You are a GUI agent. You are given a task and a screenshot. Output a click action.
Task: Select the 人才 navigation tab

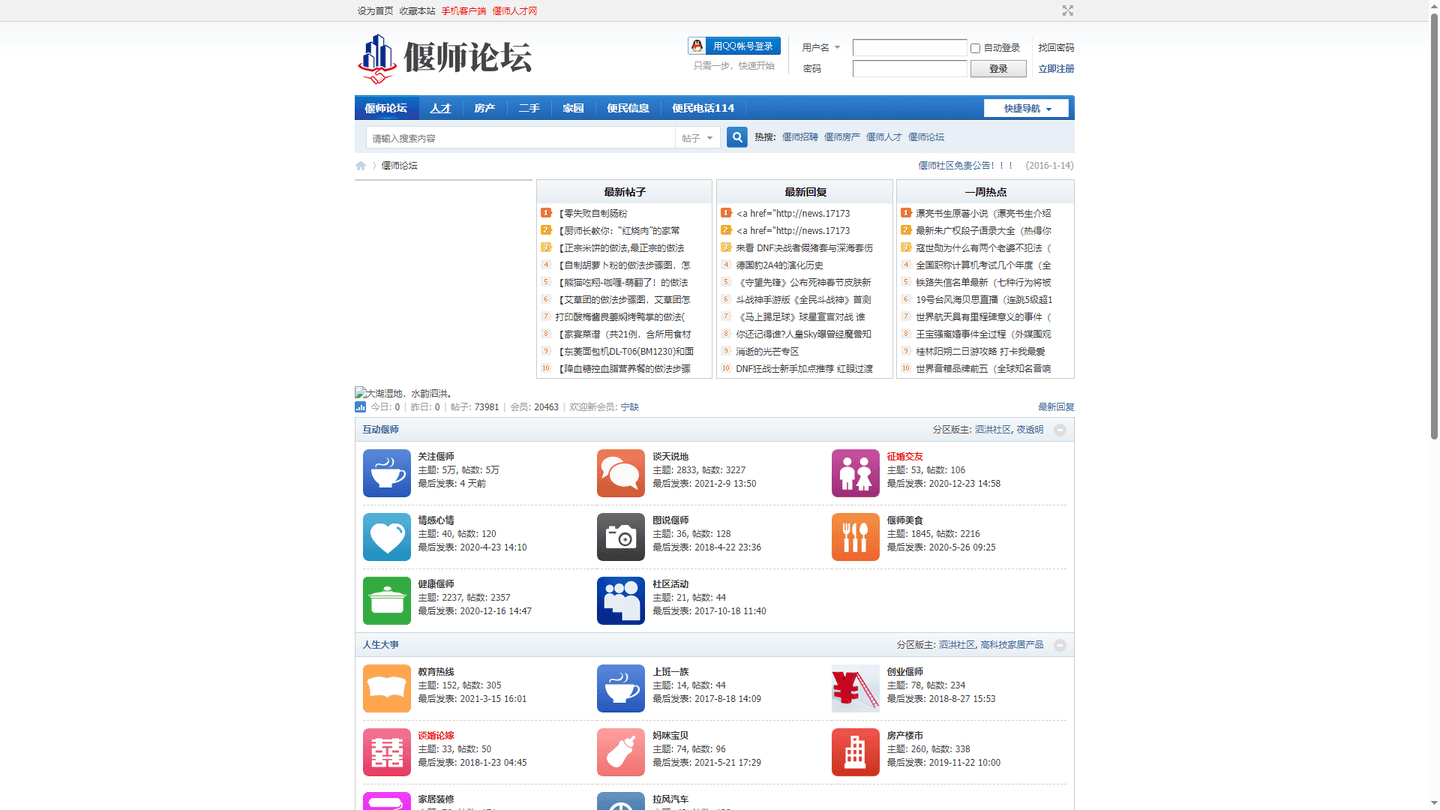pos(441,108)
